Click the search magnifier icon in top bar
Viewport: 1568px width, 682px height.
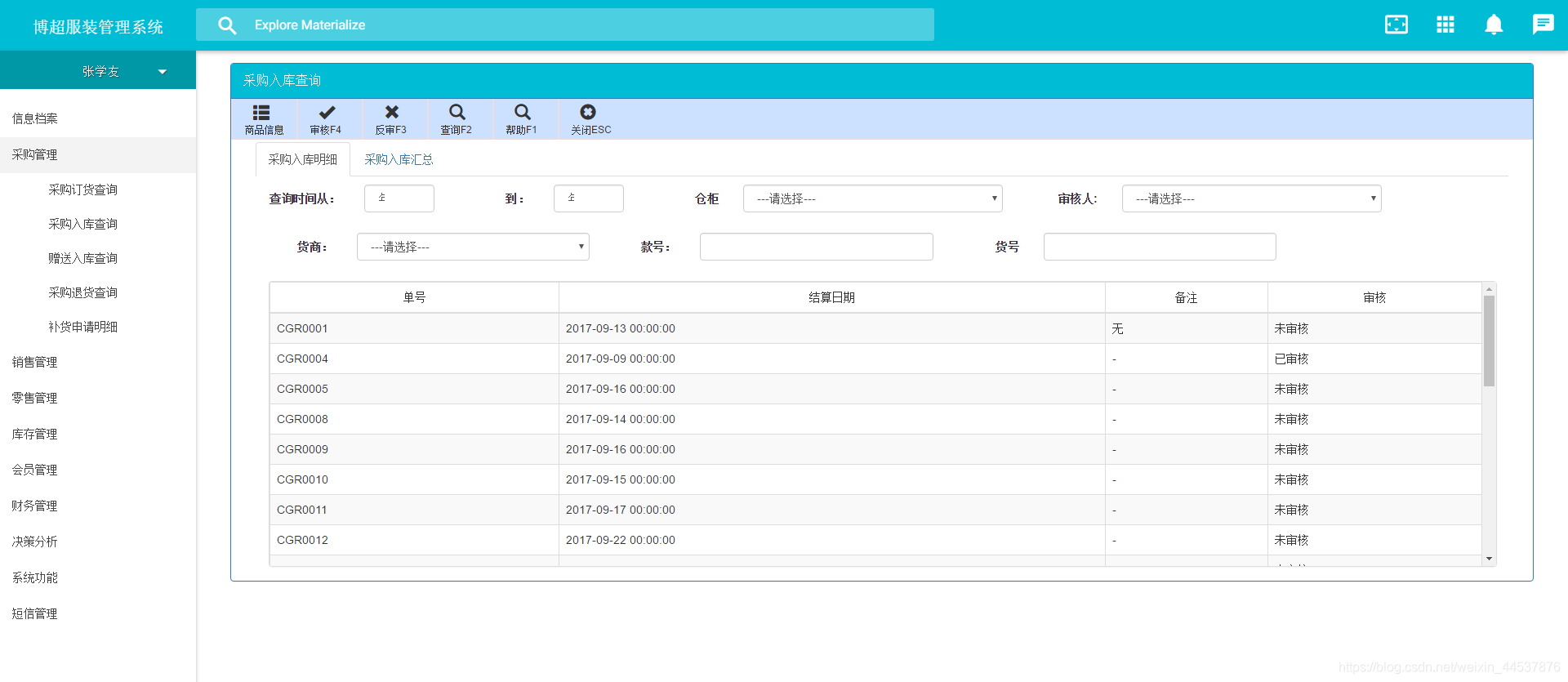[227, 25]
